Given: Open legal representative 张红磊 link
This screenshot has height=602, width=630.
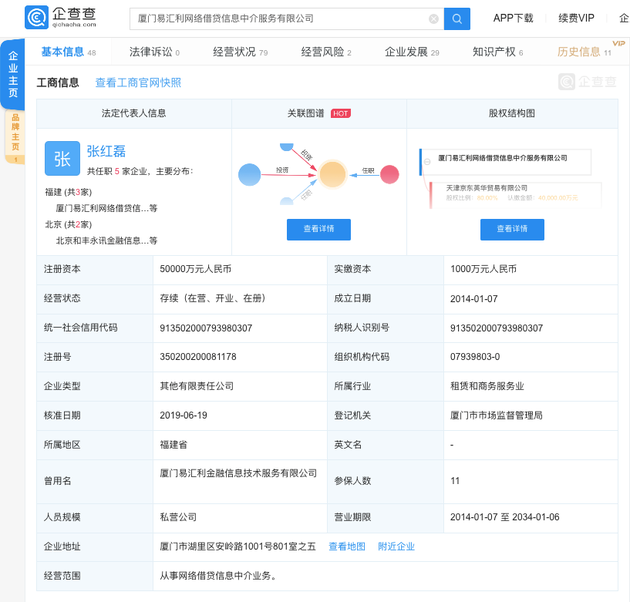Looking at the screenshot, I should pyautogui.click(x=107, y=151).
